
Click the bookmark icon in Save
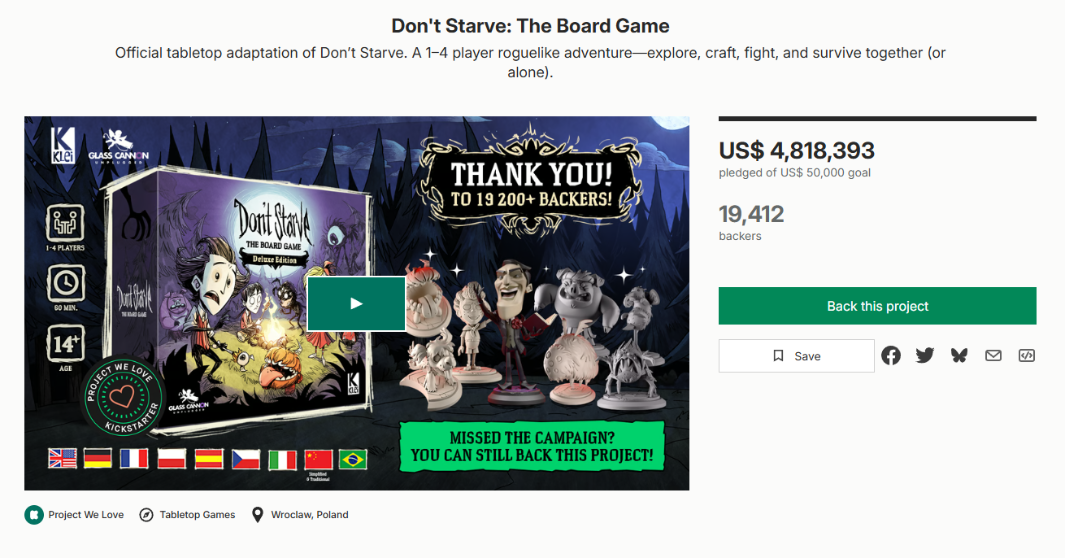(779, 356)
